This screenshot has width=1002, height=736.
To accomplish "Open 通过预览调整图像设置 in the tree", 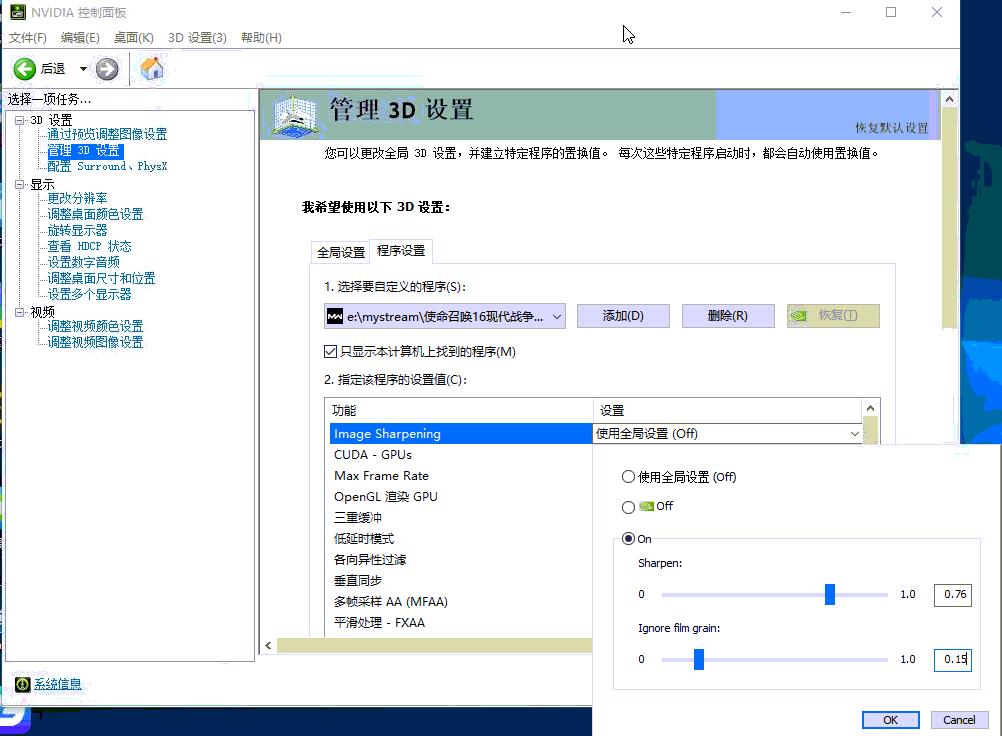I will [x=107, y=134].
